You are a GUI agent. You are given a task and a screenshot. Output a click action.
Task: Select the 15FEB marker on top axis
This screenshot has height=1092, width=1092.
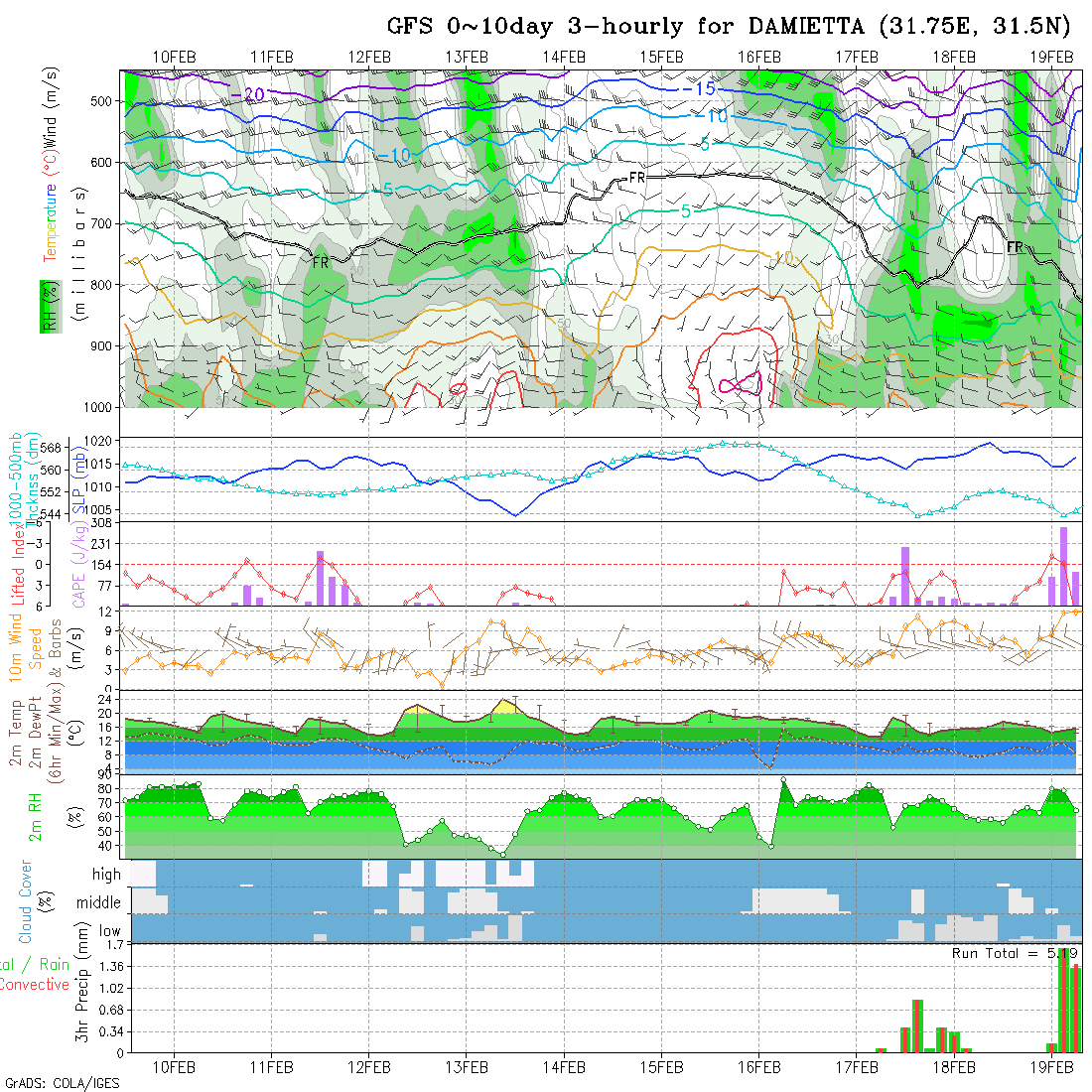pos(661,57)
